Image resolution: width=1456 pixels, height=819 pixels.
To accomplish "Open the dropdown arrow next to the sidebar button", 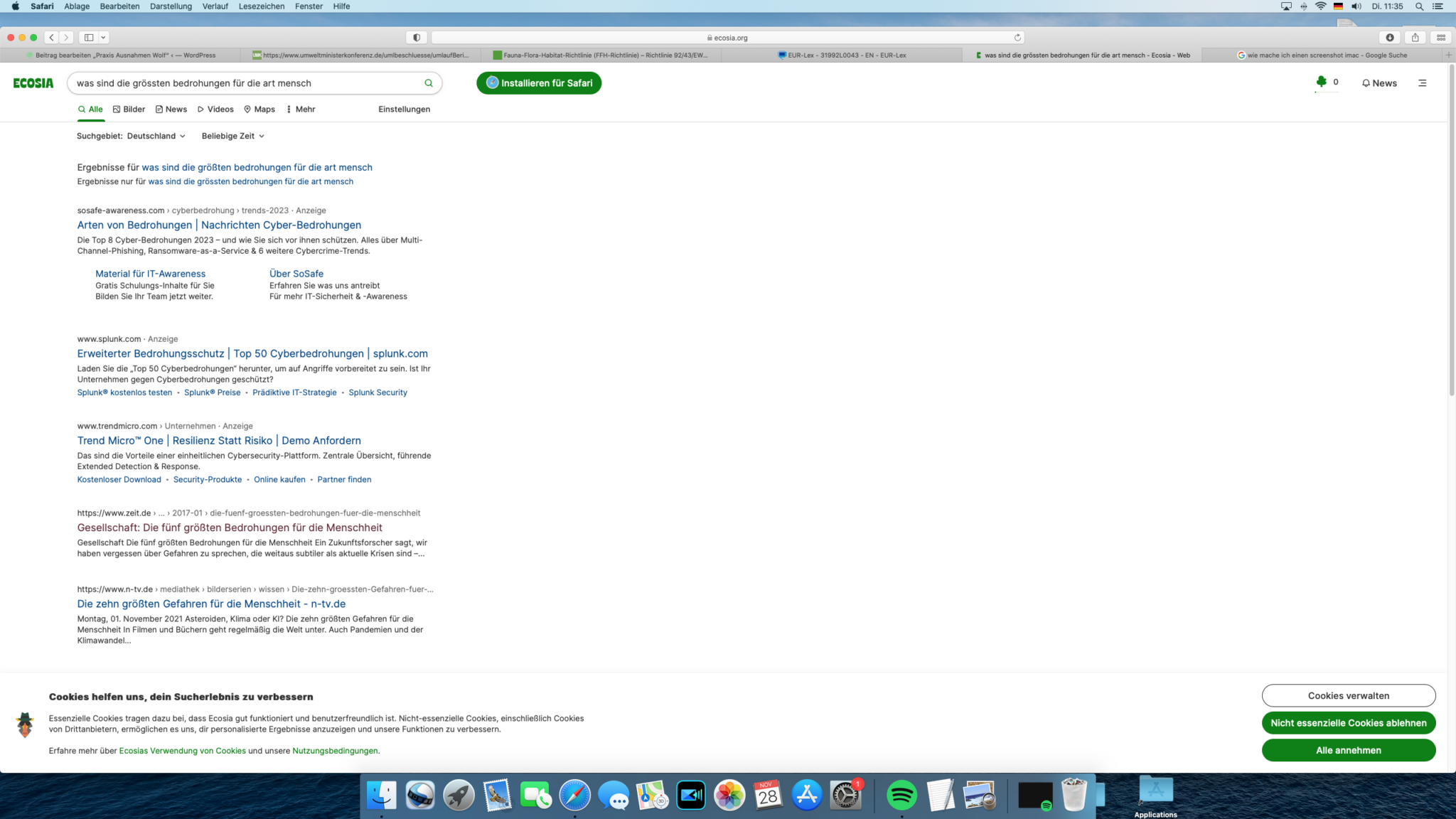I will point(104,38).
